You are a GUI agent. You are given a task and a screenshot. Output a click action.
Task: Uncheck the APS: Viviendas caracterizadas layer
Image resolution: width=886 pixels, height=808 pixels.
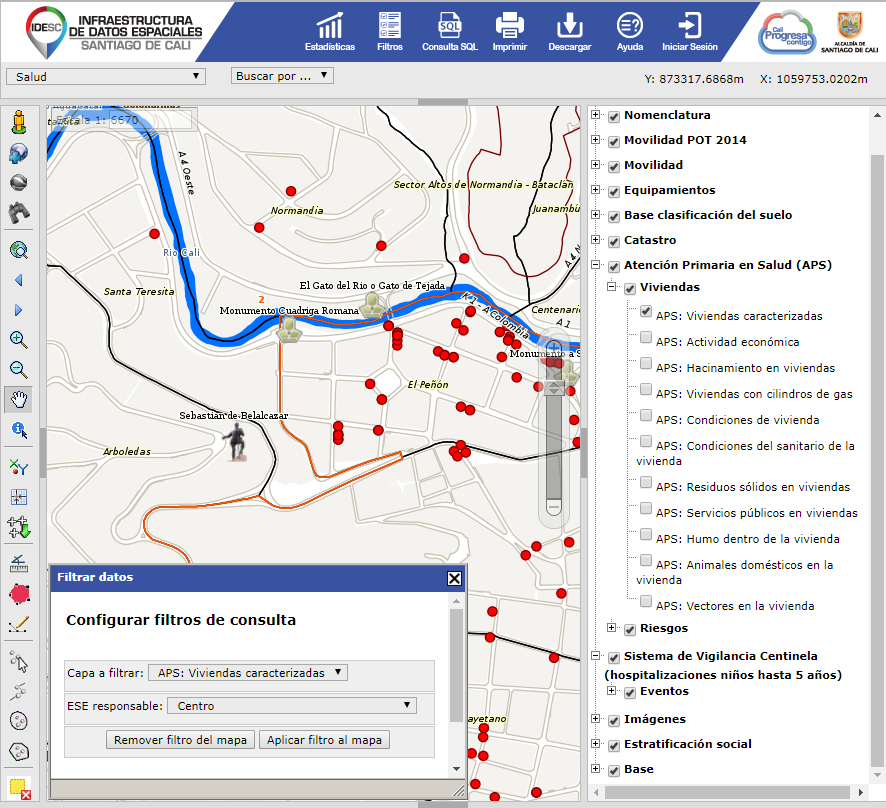[644, 311]
